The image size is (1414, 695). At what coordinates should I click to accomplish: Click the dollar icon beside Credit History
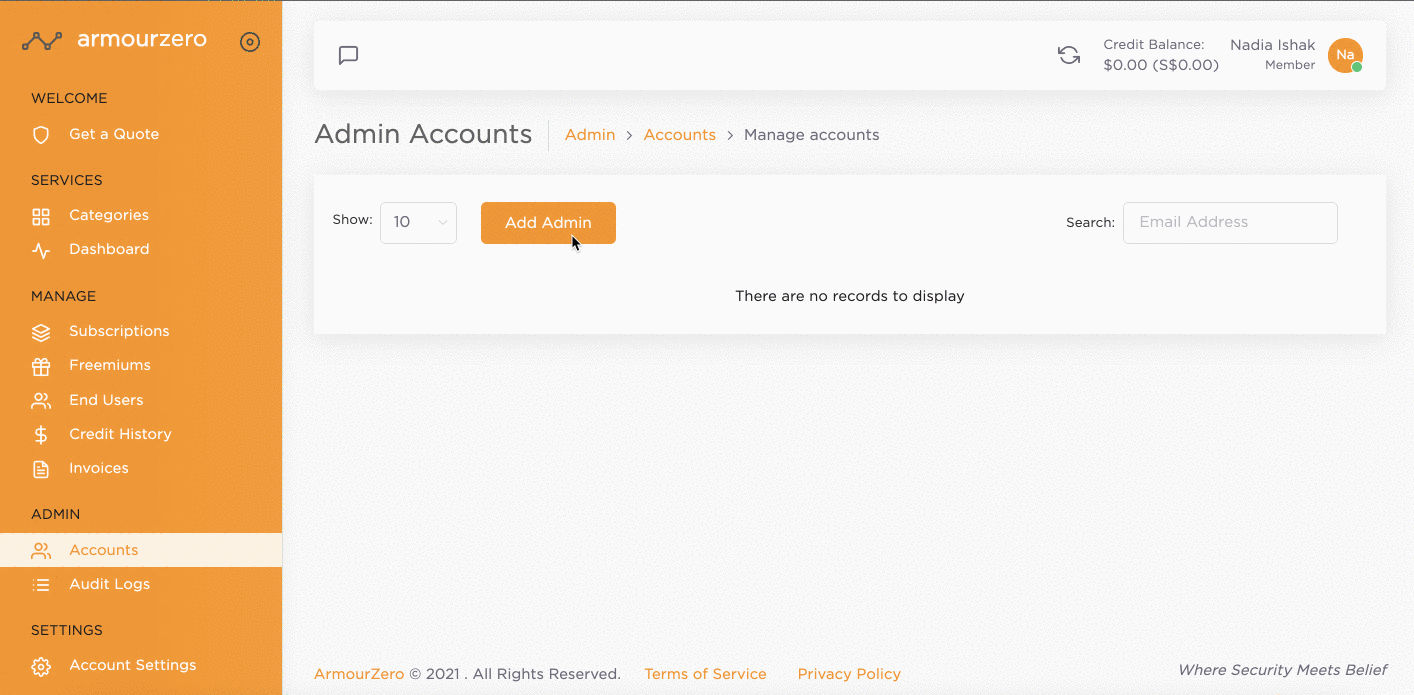click(x=41, y=435)
